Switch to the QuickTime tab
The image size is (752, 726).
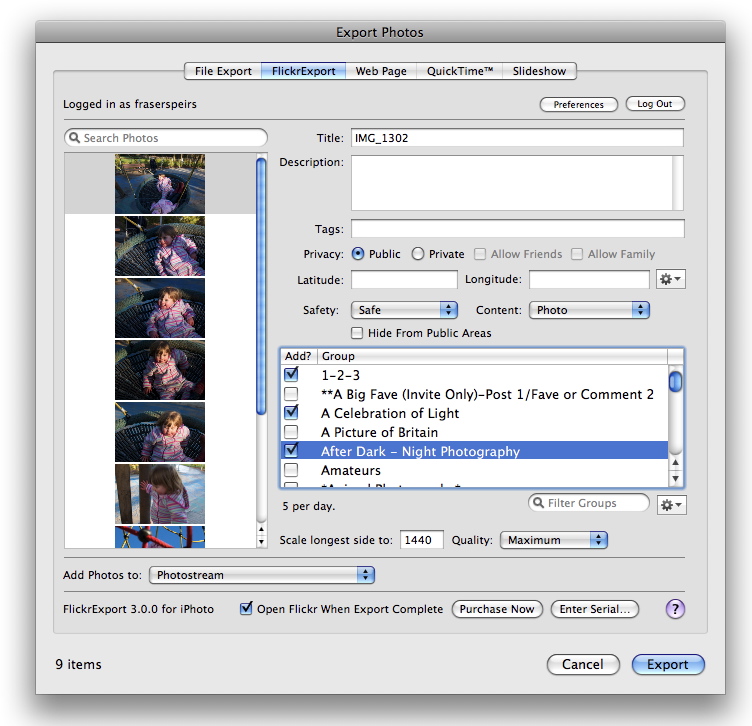459,71
